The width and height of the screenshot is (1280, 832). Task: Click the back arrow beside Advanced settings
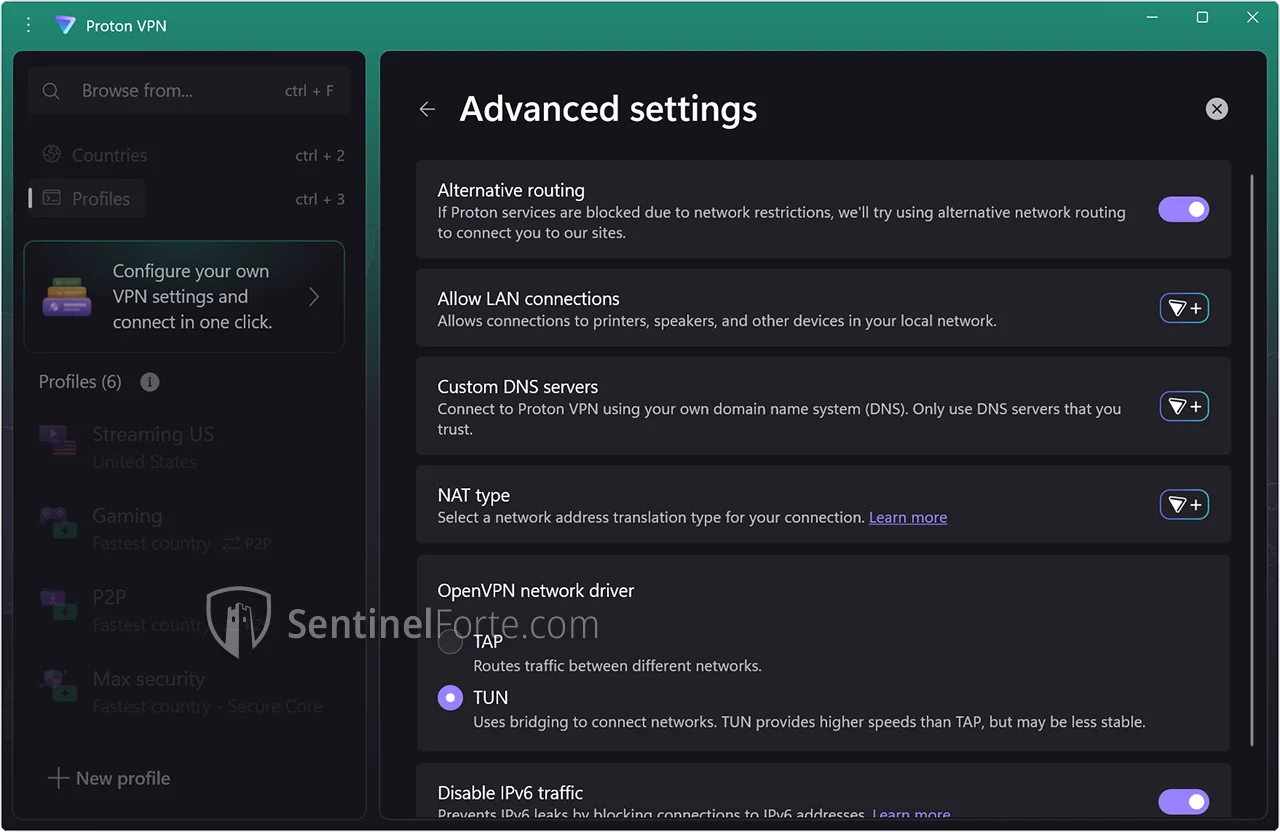click(x=427, y=109)
